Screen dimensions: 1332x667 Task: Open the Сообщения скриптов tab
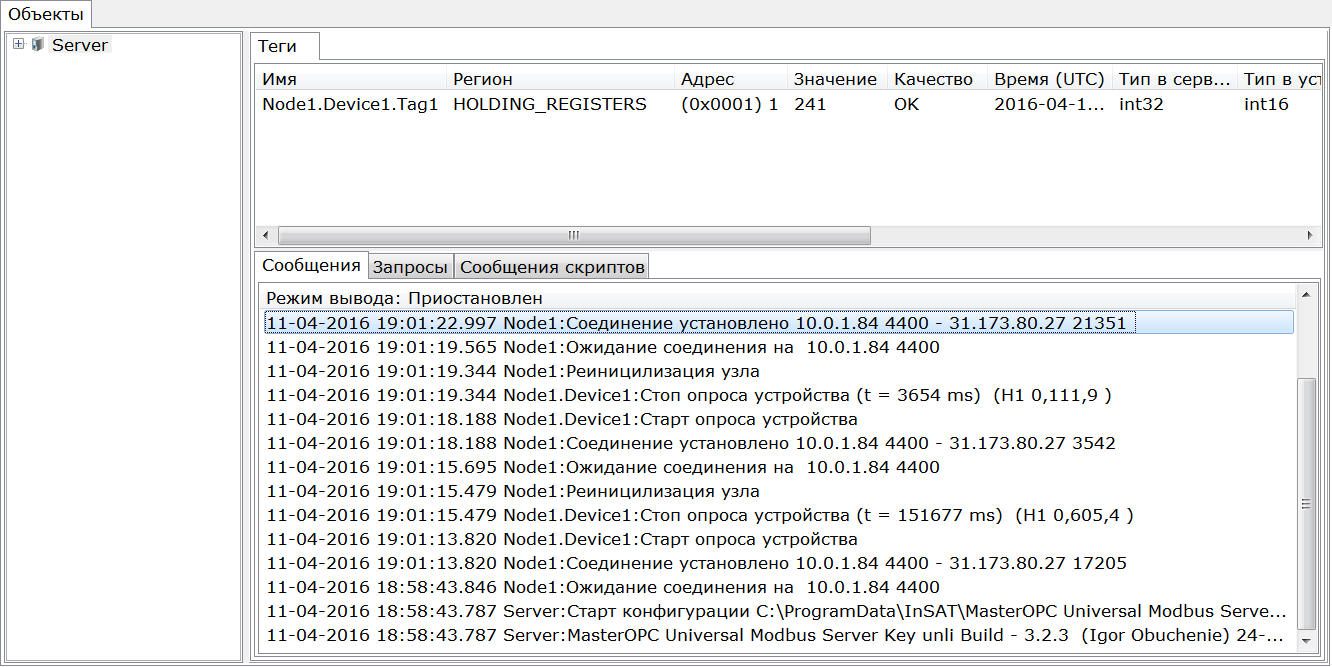coord(551,267)
